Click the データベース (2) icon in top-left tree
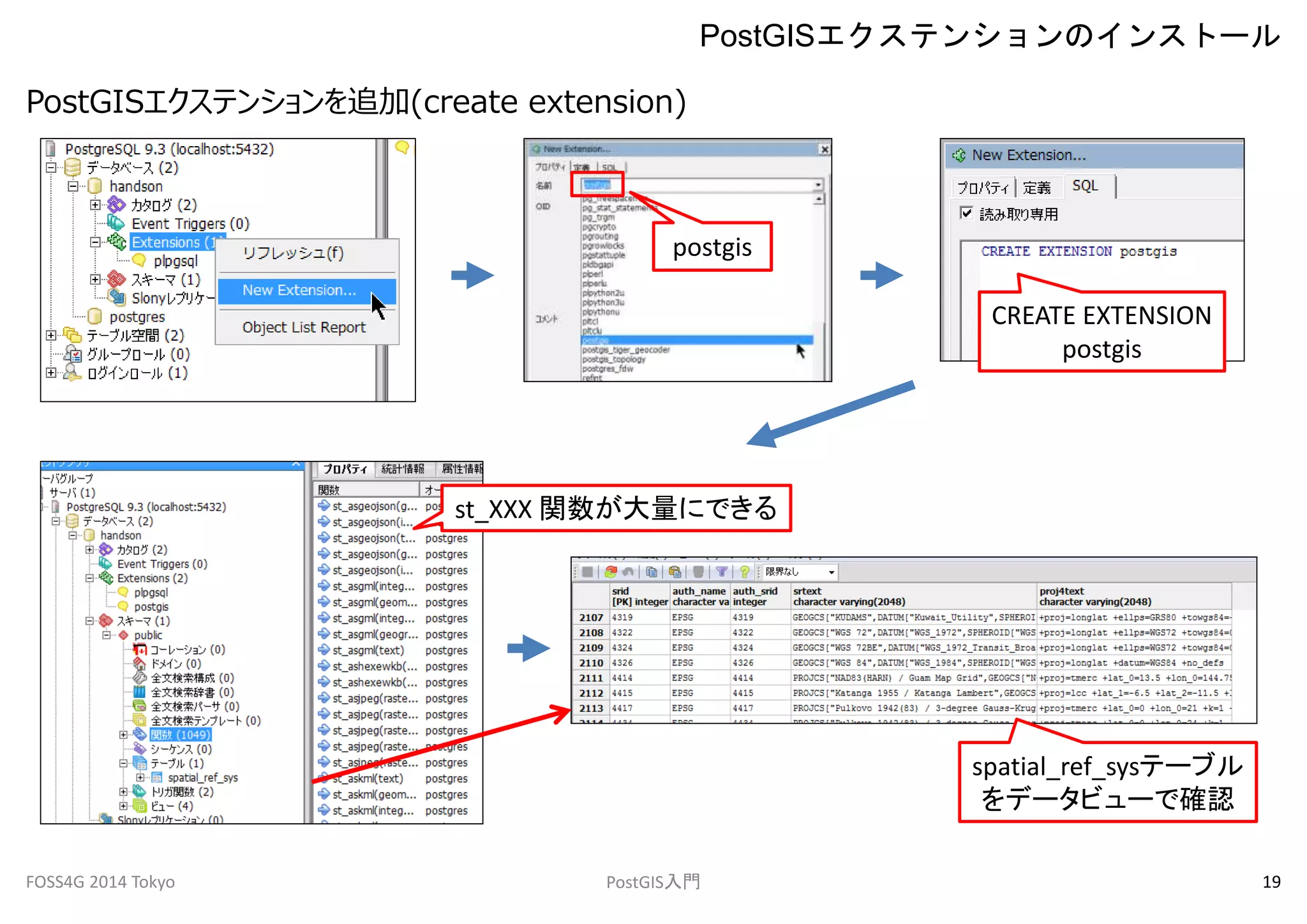Image resolution: width=1307 pixels, height=924 pixels. 73,168
